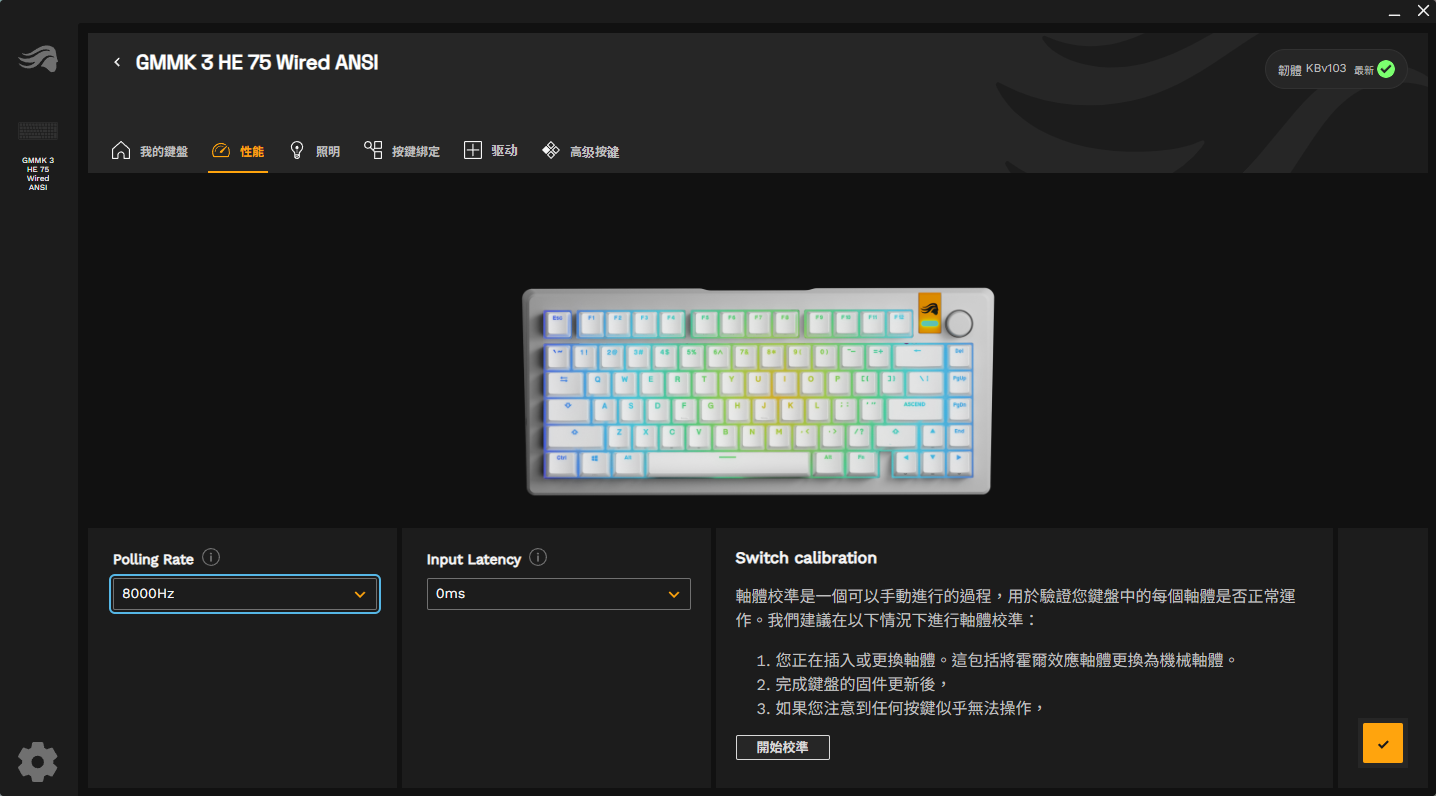Open the 驱动 tab
Image resolution: width=1436 pixels, height=796 pixels.
(x=491, y=151)
